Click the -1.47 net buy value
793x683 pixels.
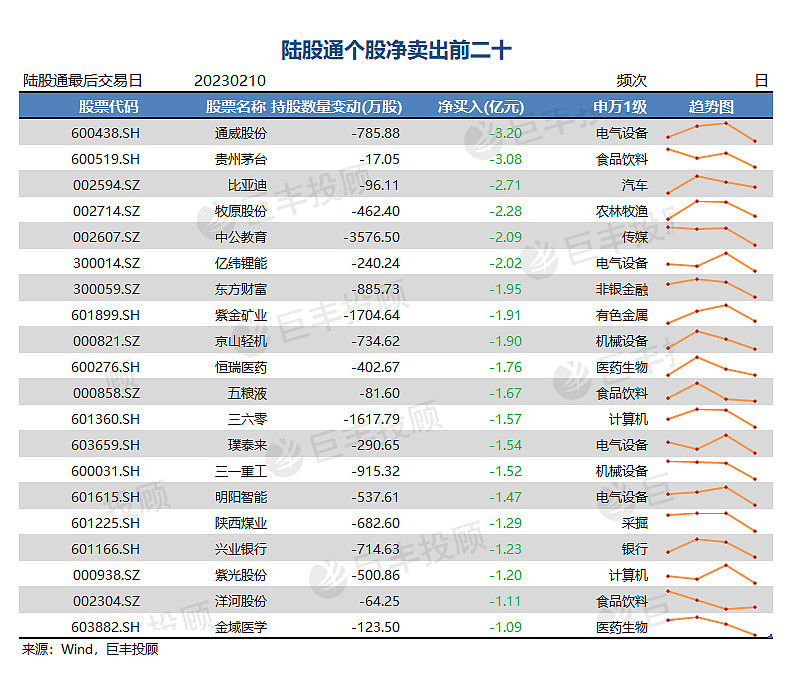pyautogui.click(x=505, y=497)
